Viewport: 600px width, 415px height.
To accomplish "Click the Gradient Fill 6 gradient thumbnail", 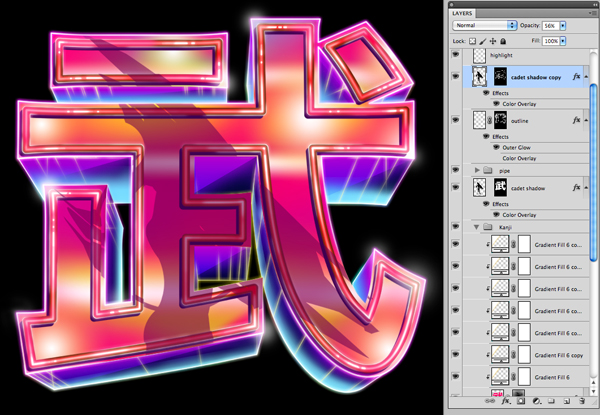I will (x=500, y=377).
